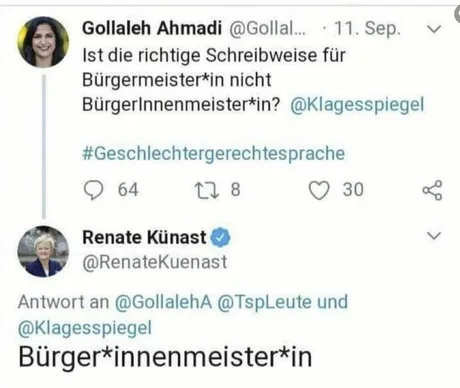The image size is (460, 388).
Task: Open Renate Künast's profile picture
Action: coord(43,251)
